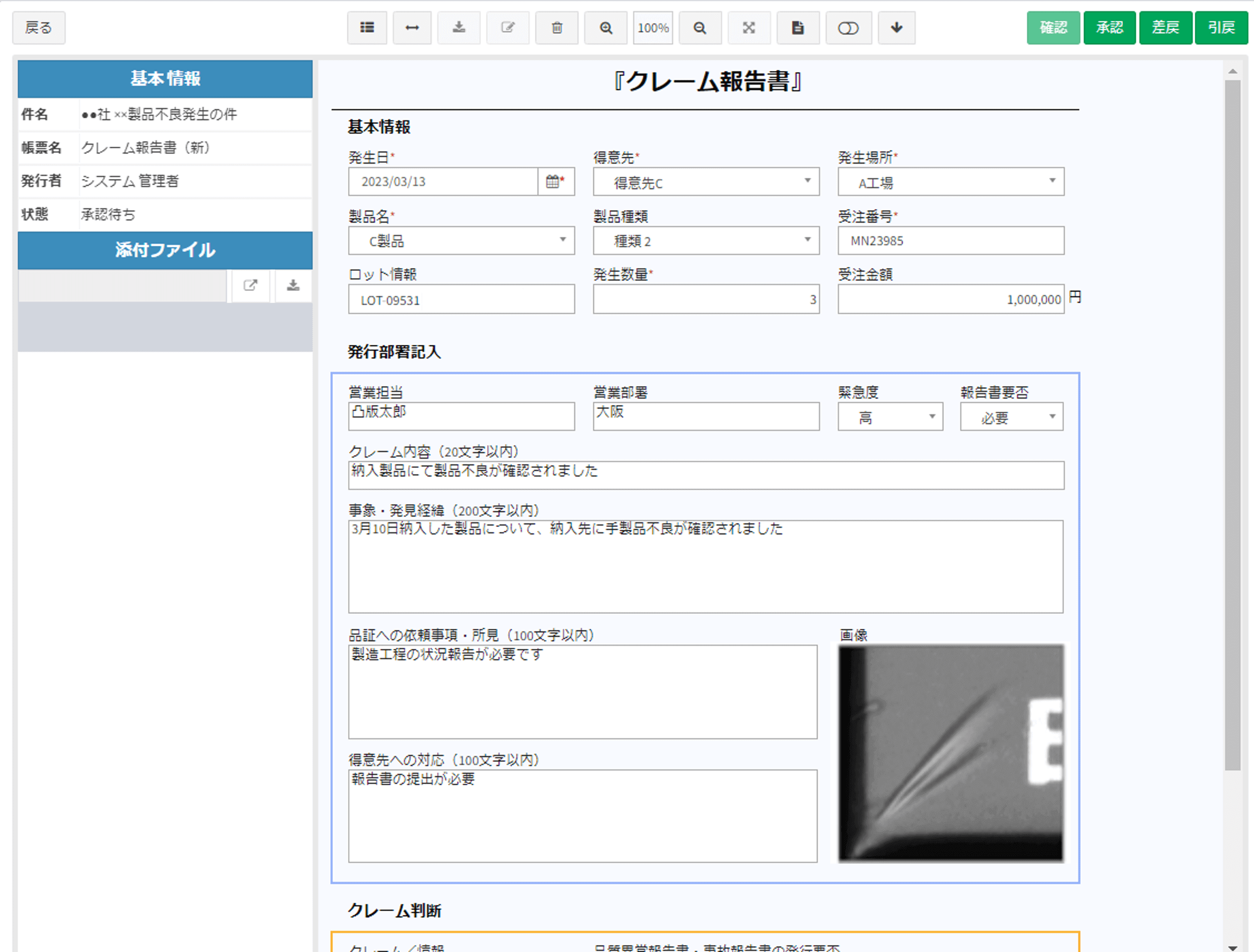Click the 基本情報 panel header

(x=165, y=79)
